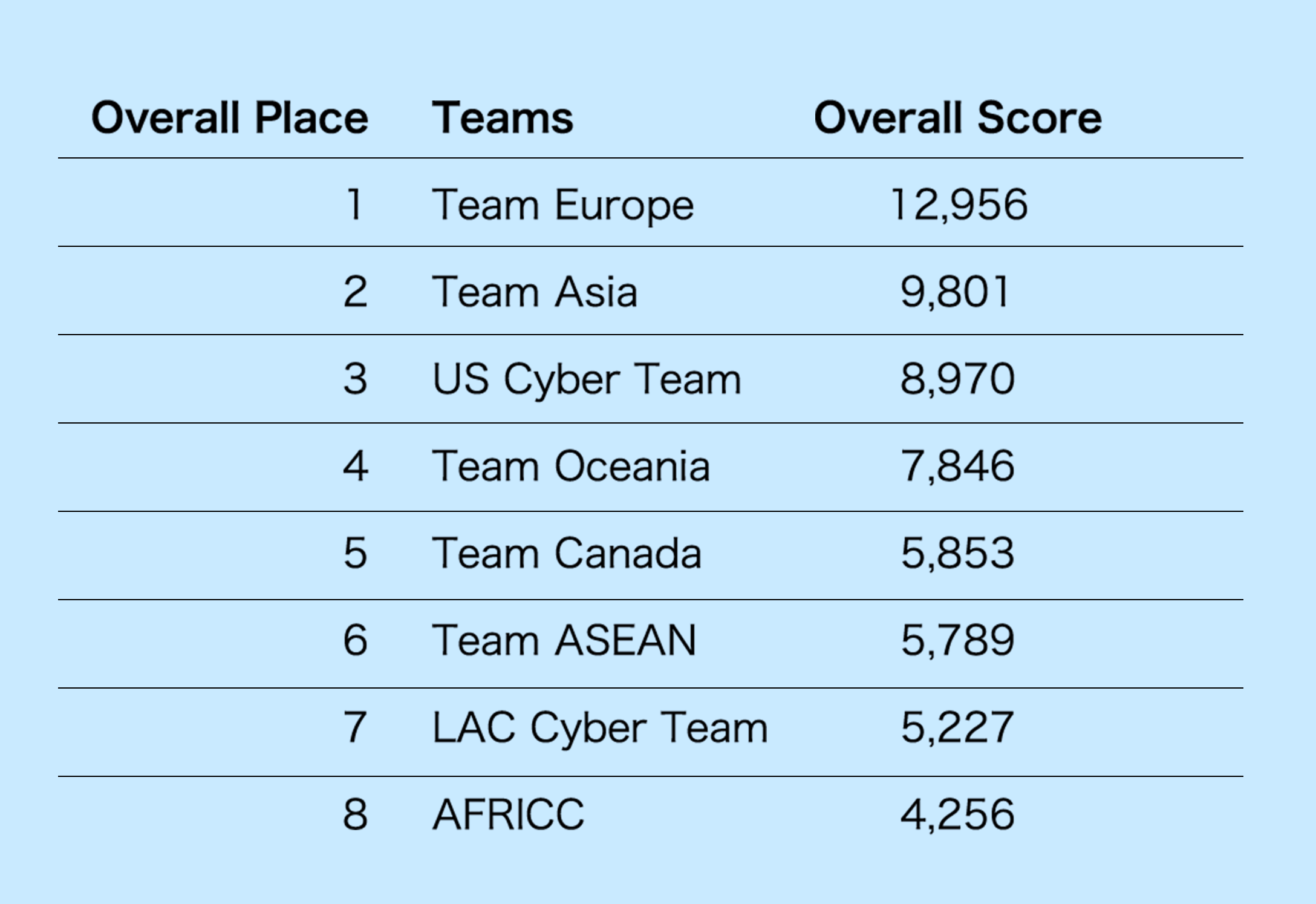Select the Team Canada name
This screenshot has width=1316, height=904.
pyautogui.click(x=567, y=554)
